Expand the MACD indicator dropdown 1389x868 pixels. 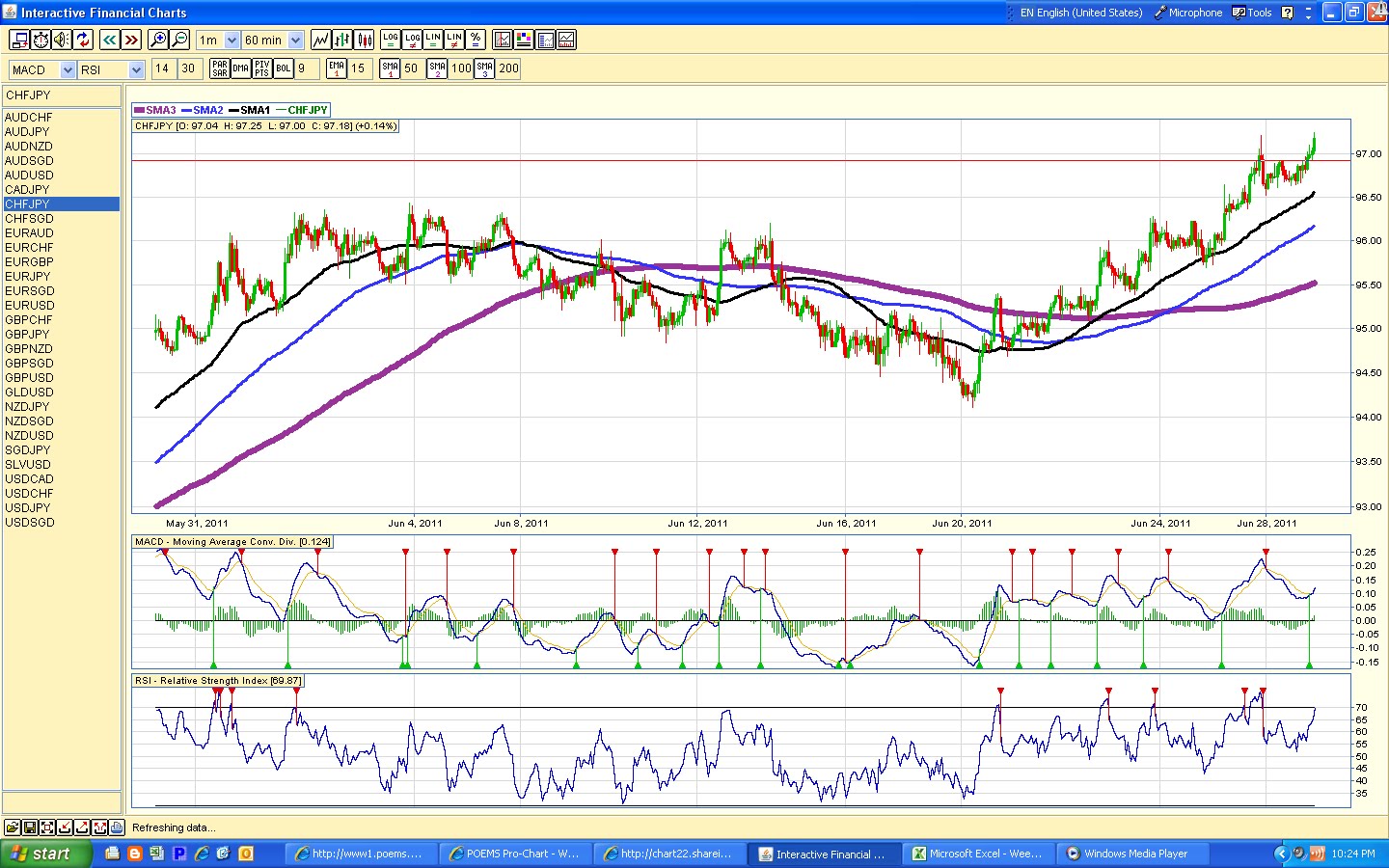tap(41, 69)
